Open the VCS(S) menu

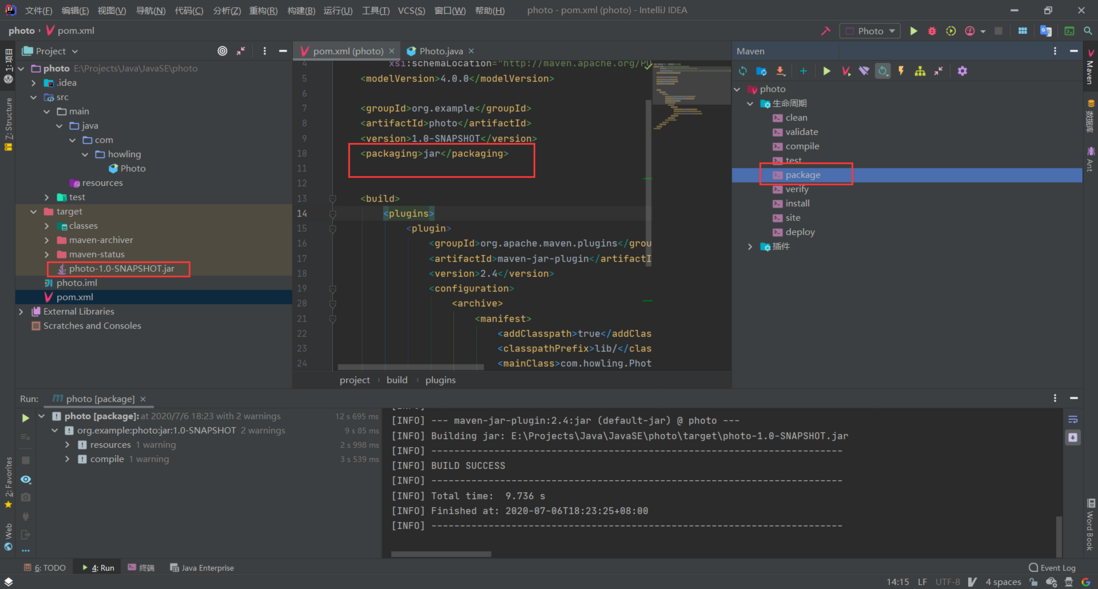pos(411,11)
